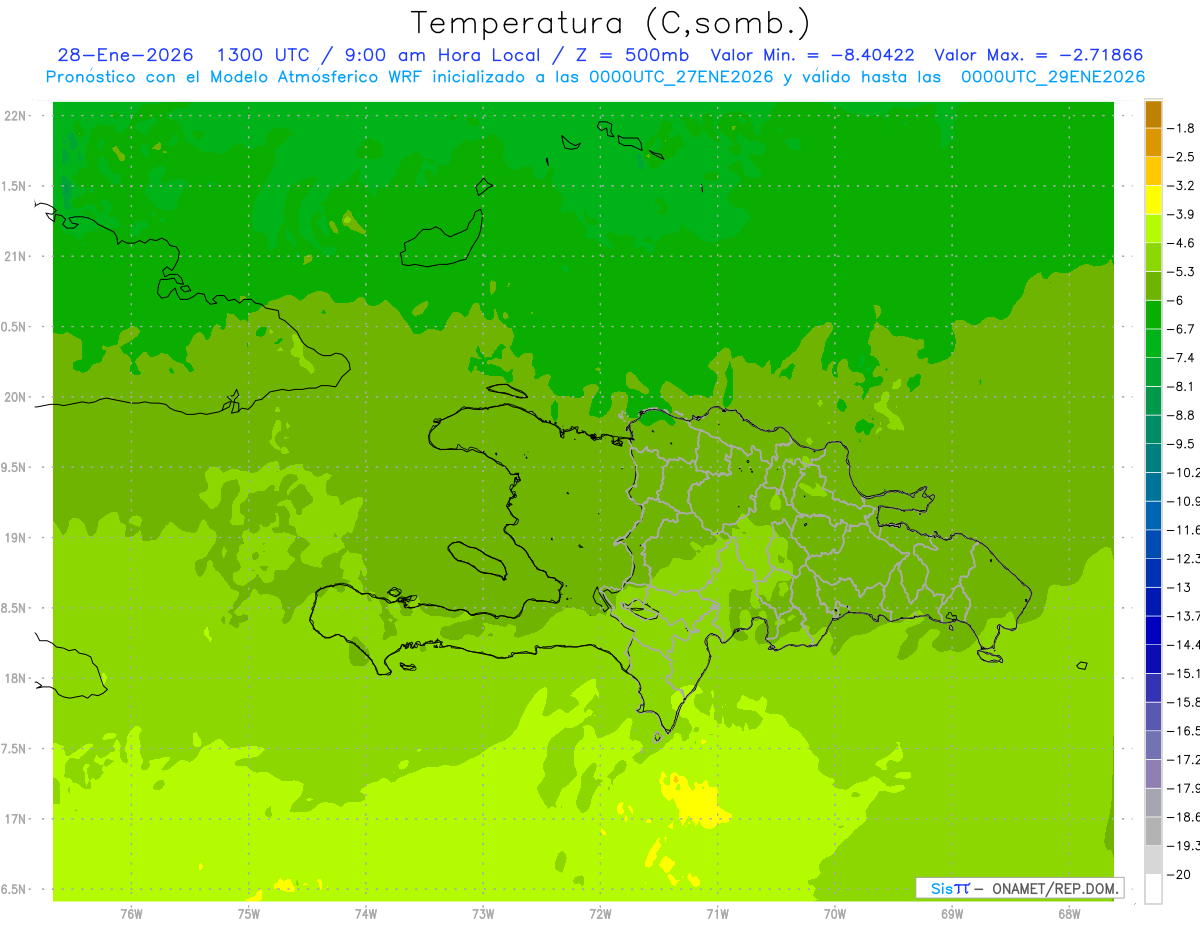Click the "-15.1" colorbar label
1200x927 pixels.
(1184, 673)
